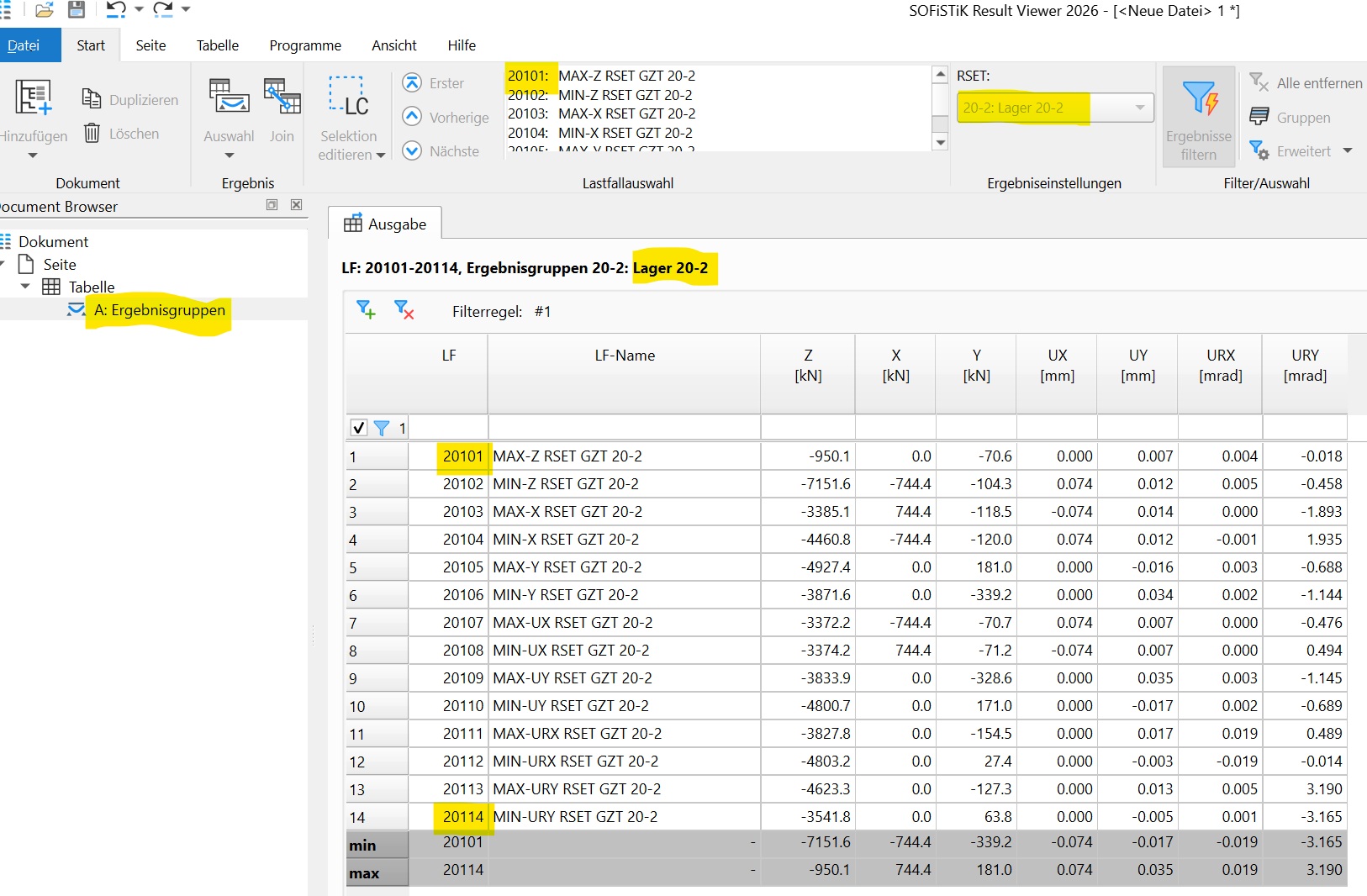Expand the Auswahl dropdown arrow

pyautogui.click(x=229, y=155)
